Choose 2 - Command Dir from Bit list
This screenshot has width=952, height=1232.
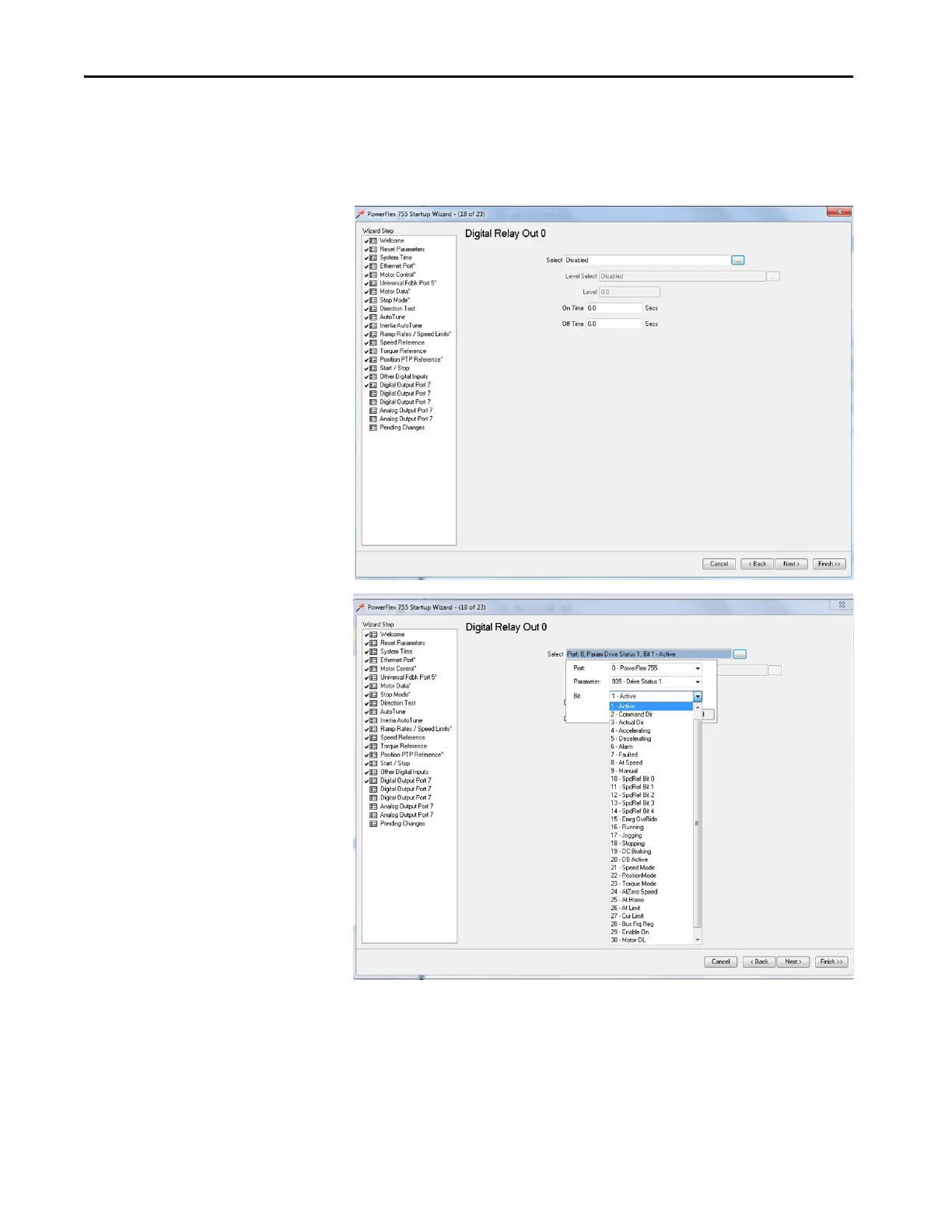click(x=650, y=714)
